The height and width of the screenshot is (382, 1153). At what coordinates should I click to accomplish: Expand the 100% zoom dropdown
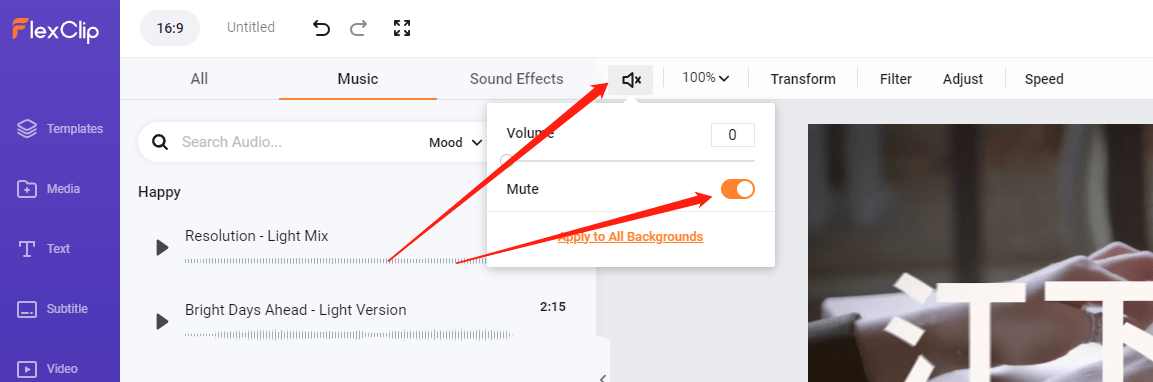705,78
